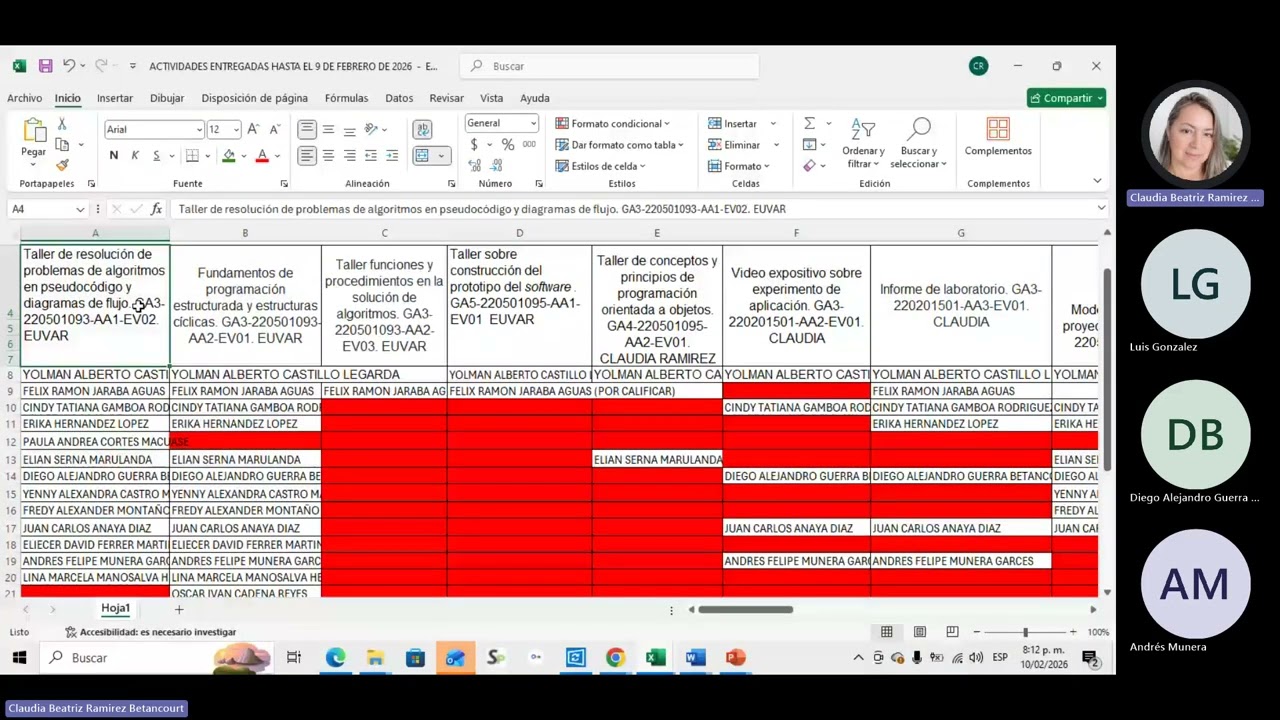The image size is (1280, 720).
Task: Switch to Page Break Preview icon
Action: point(952,632)
